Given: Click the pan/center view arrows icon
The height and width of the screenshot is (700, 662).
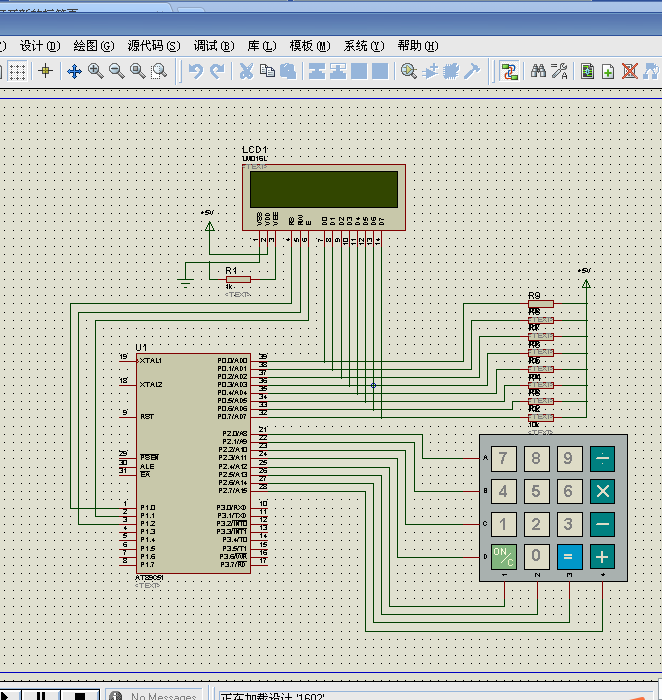Looking at the screenshot, I should tap(73, 71).
